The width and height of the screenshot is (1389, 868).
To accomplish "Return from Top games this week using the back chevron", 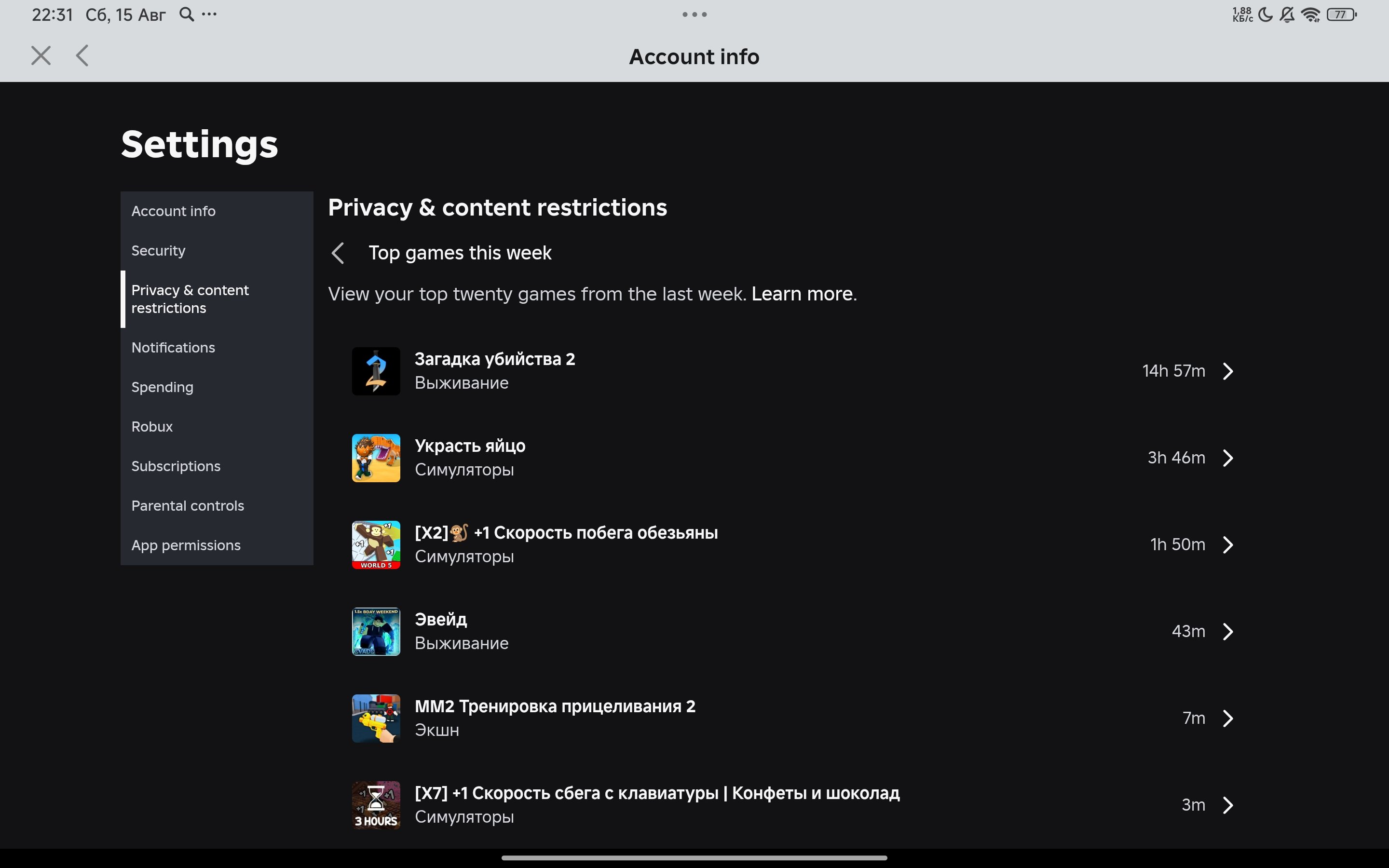I will (338, 253).
